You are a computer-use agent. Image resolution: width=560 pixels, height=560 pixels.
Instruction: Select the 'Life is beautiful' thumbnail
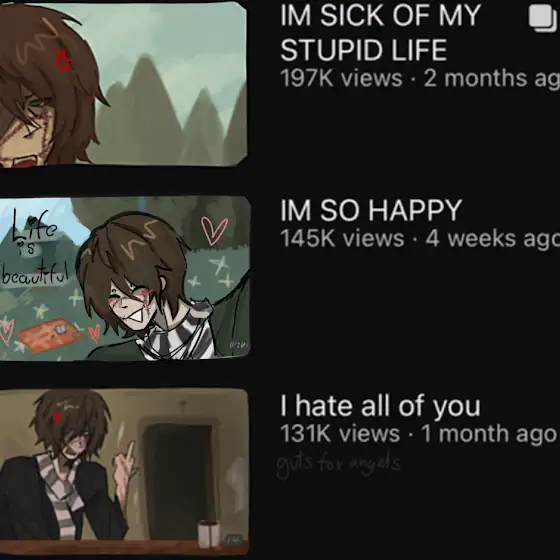click(125, 278)
